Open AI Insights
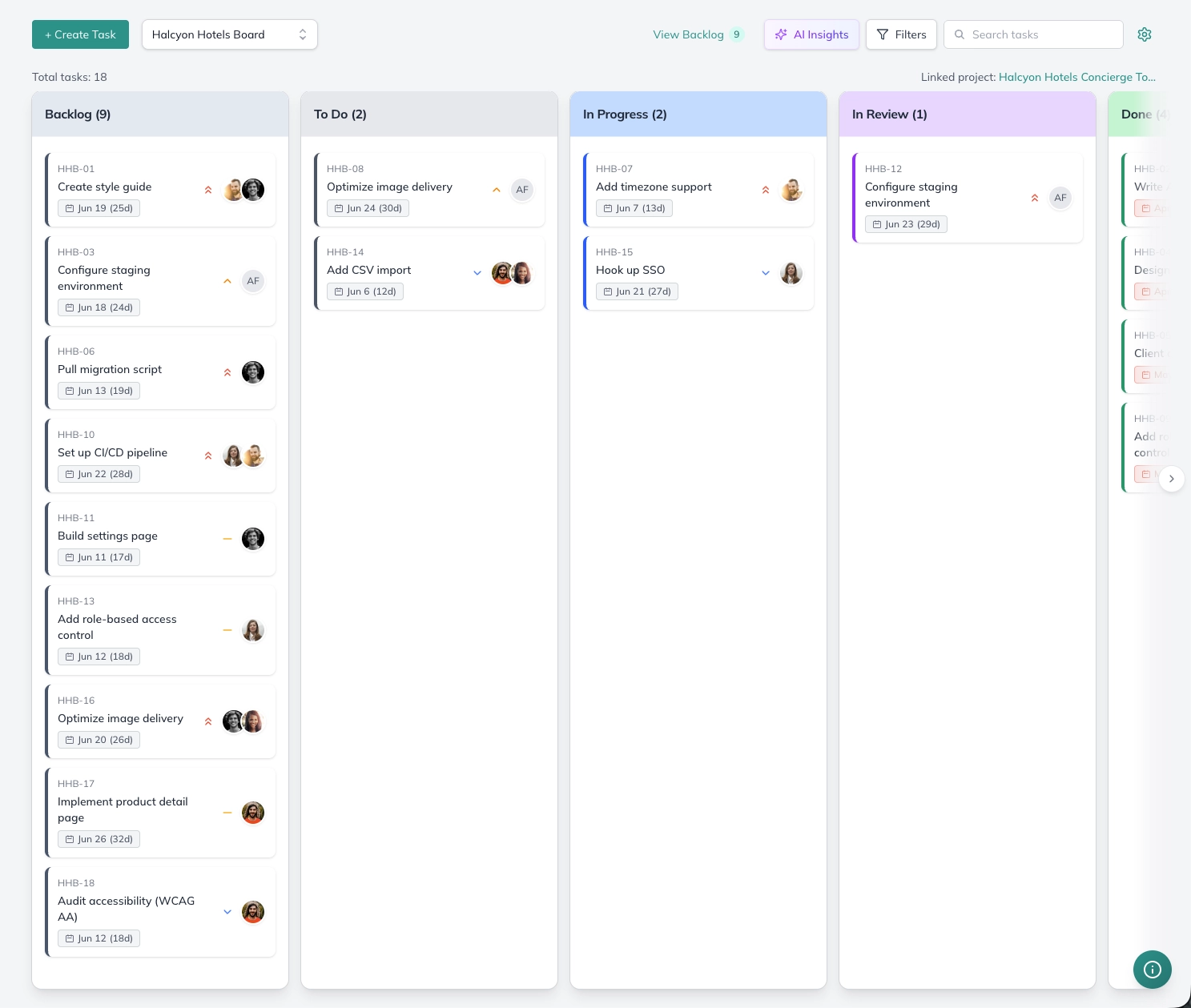 (811, 34)
